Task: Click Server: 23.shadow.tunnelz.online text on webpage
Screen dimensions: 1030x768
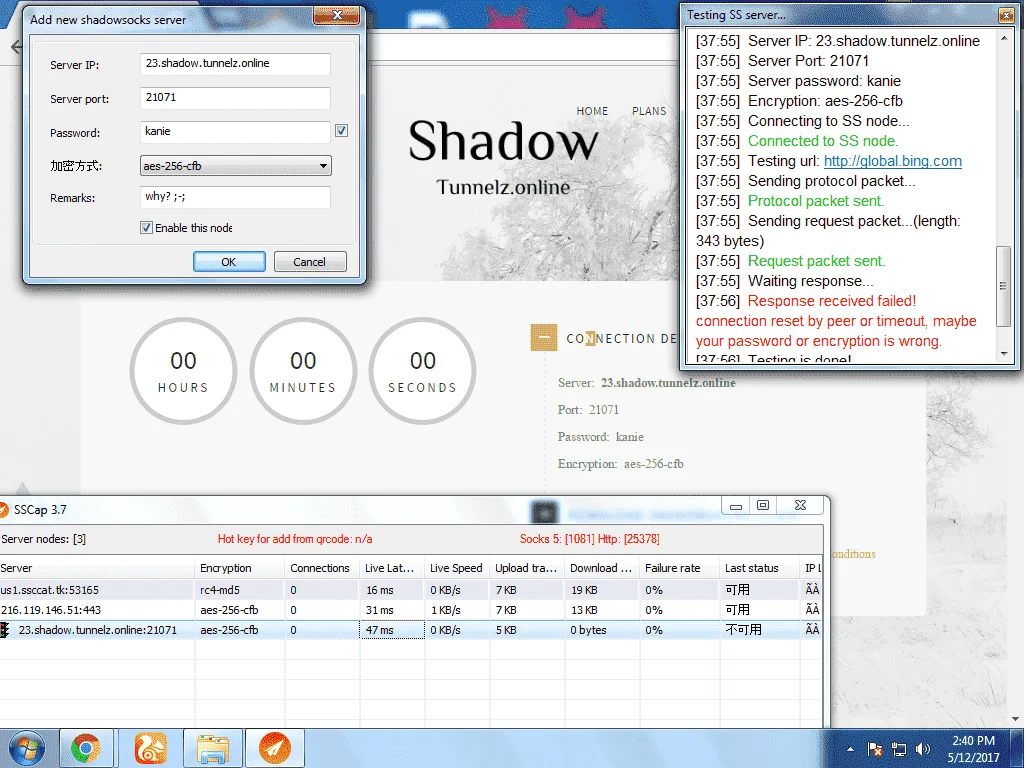Action: 646,383
